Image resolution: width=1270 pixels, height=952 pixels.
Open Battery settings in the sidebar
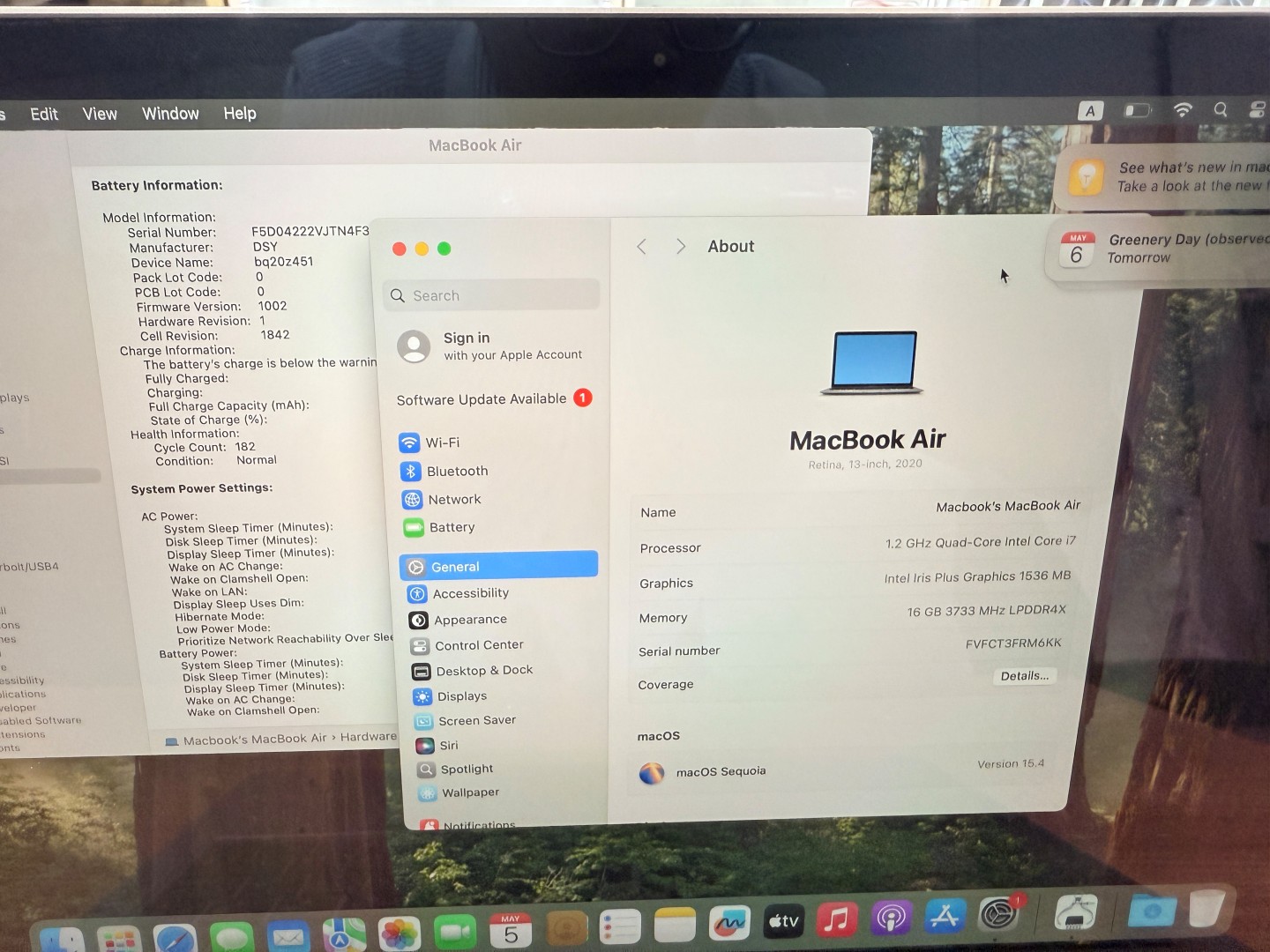[x=439, y=527]
